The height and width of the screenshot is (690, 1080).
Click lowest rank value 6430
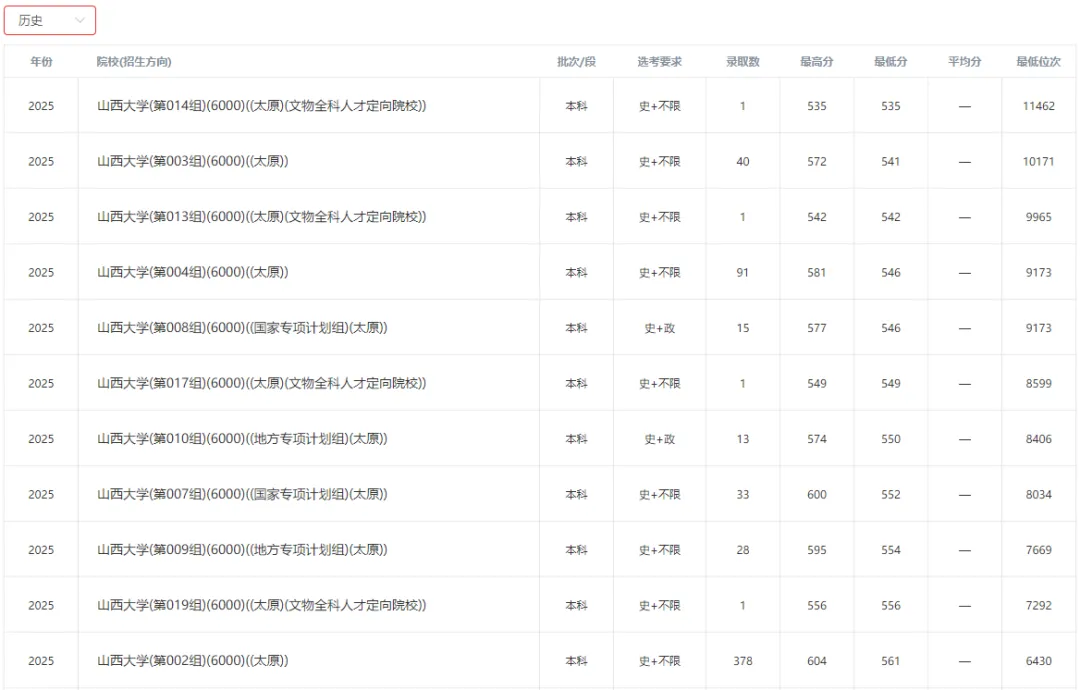click(x=1039, y=661)
